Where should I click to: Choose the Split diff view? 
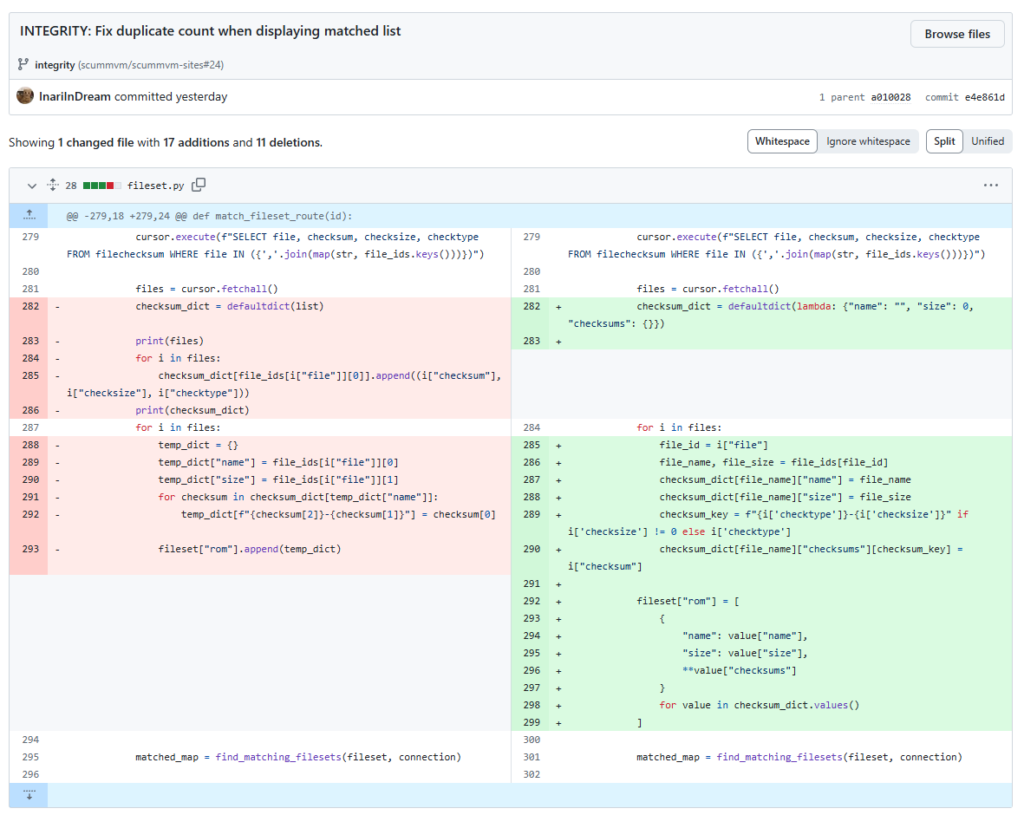[944, 141]
